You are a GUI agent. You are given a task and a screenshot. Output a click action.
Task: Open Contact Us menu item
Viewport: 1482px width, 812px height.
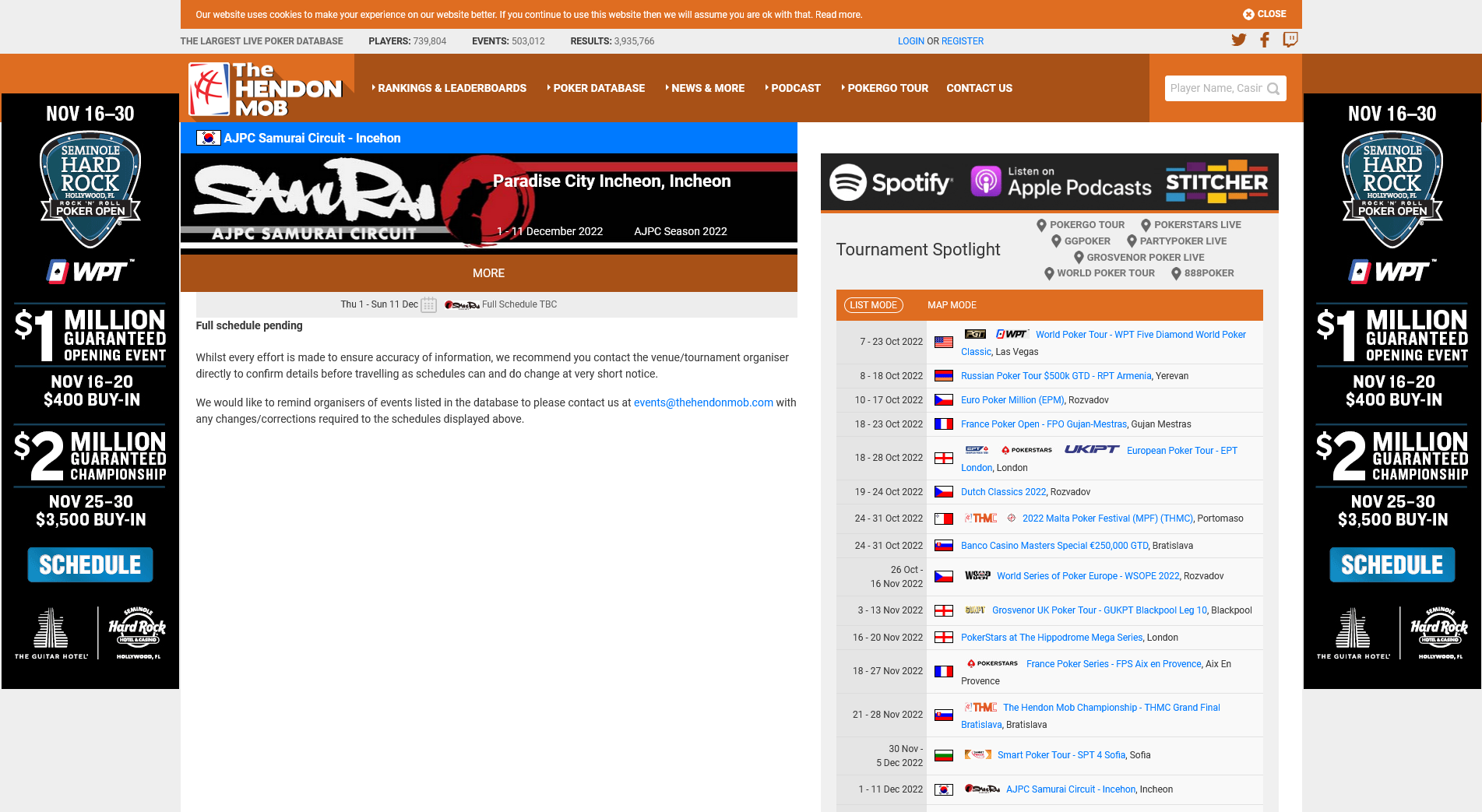click(x=979, y=88)
